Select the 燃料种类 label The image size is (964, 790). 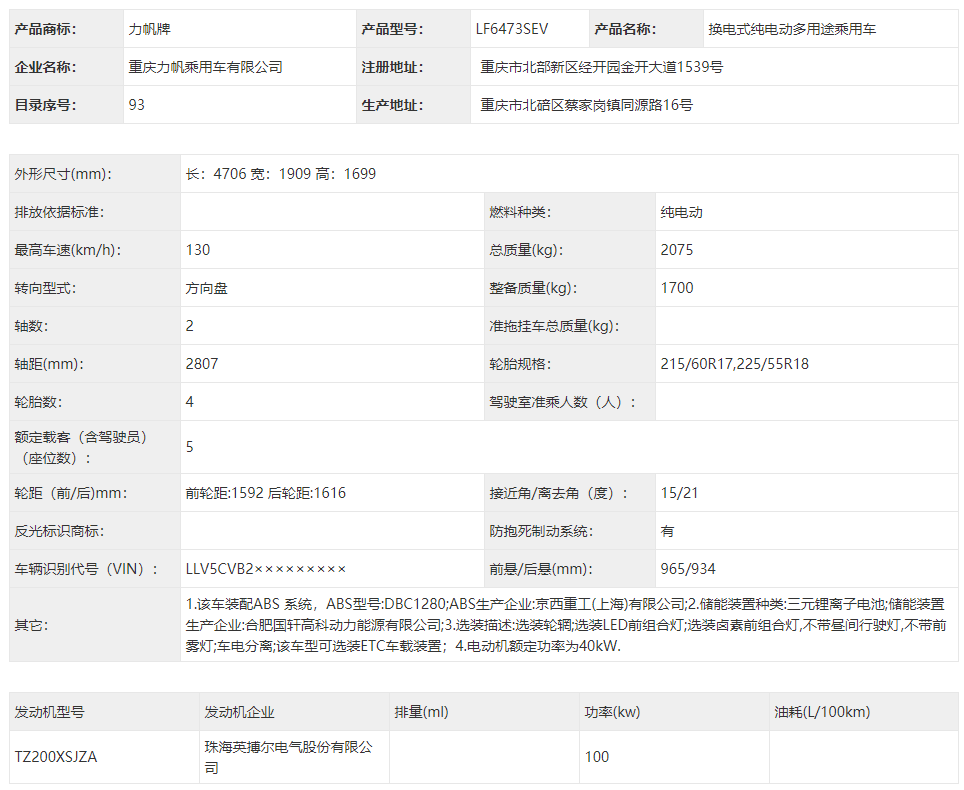click(520, 212)
